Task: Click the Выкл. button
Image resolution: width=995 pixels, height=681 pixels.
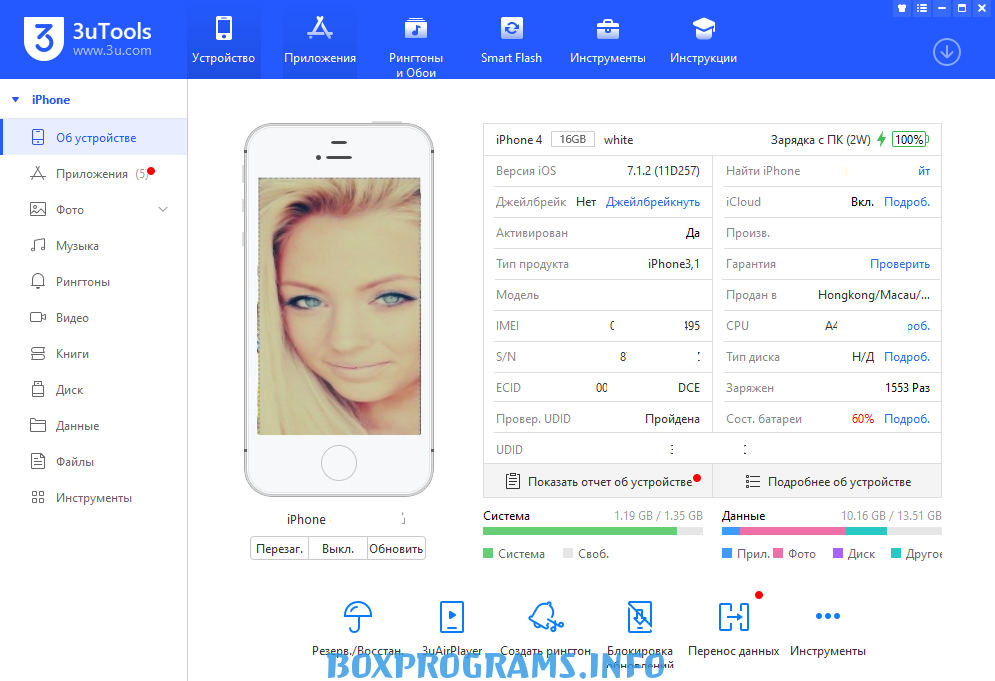Action: tap(338, 548)
